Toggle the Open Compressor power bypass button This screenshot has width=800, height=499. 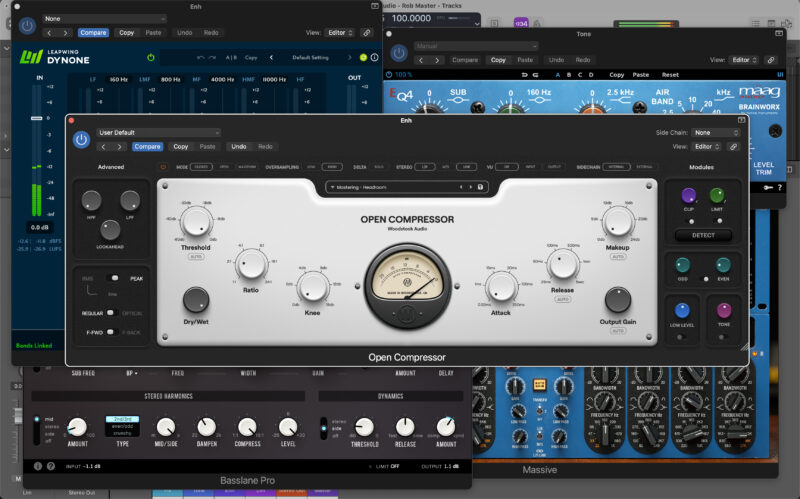(82, 139)
